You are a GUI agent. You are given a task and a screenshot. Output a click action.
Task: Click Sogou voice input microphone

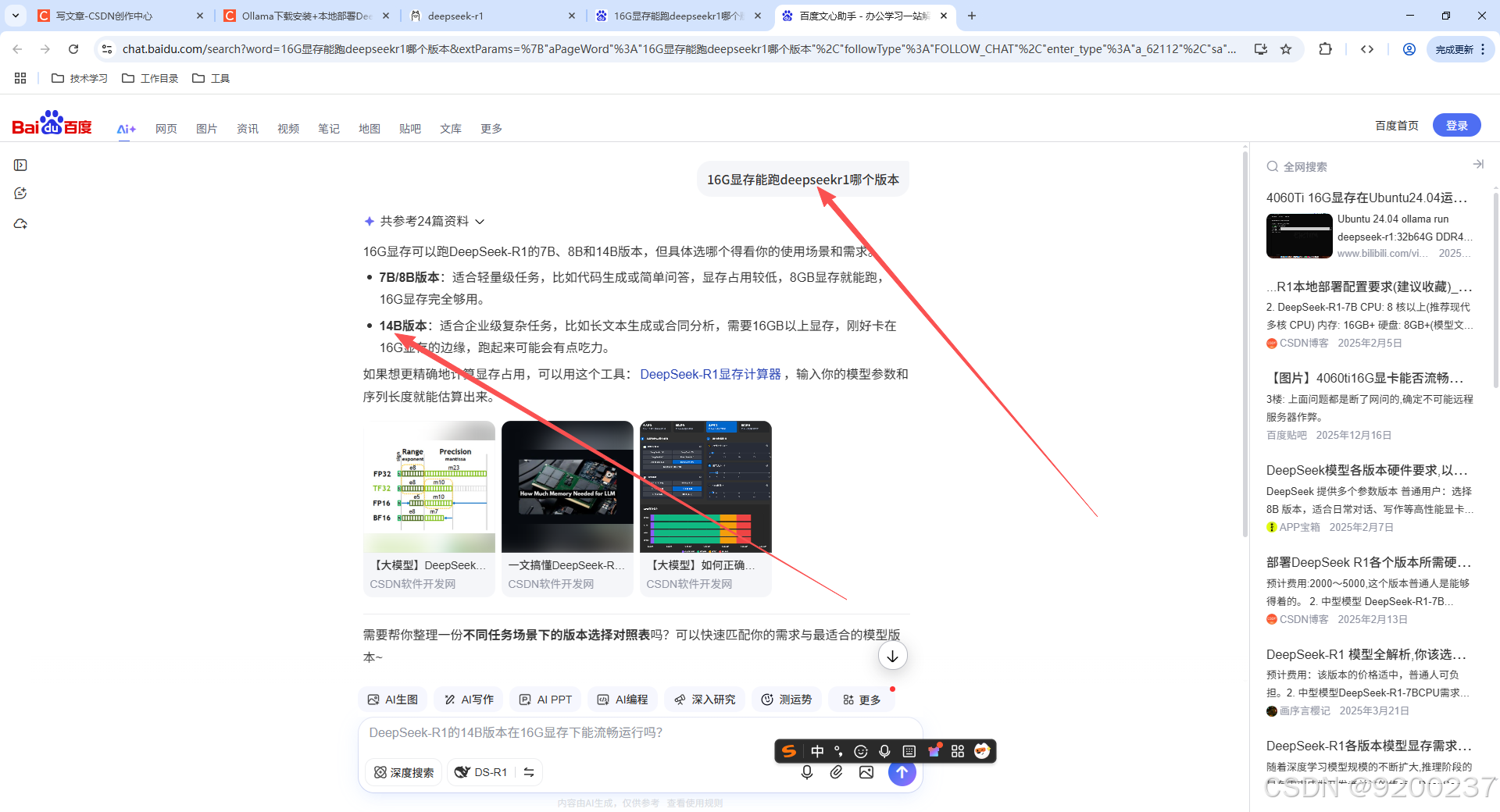(884, 751)
